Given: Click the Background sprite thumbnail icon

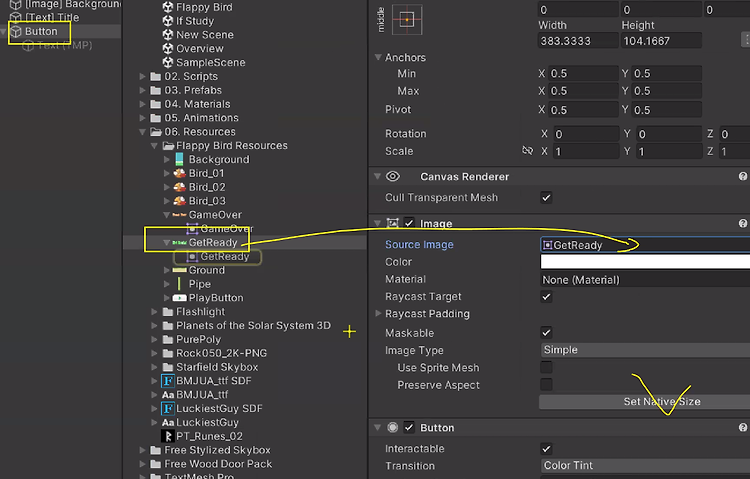Looking at the screenshot, I should 179,159.
